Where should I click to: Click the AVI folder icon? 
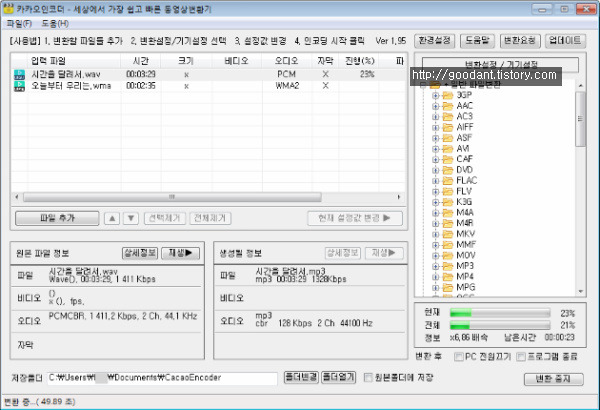click(448, 149)
